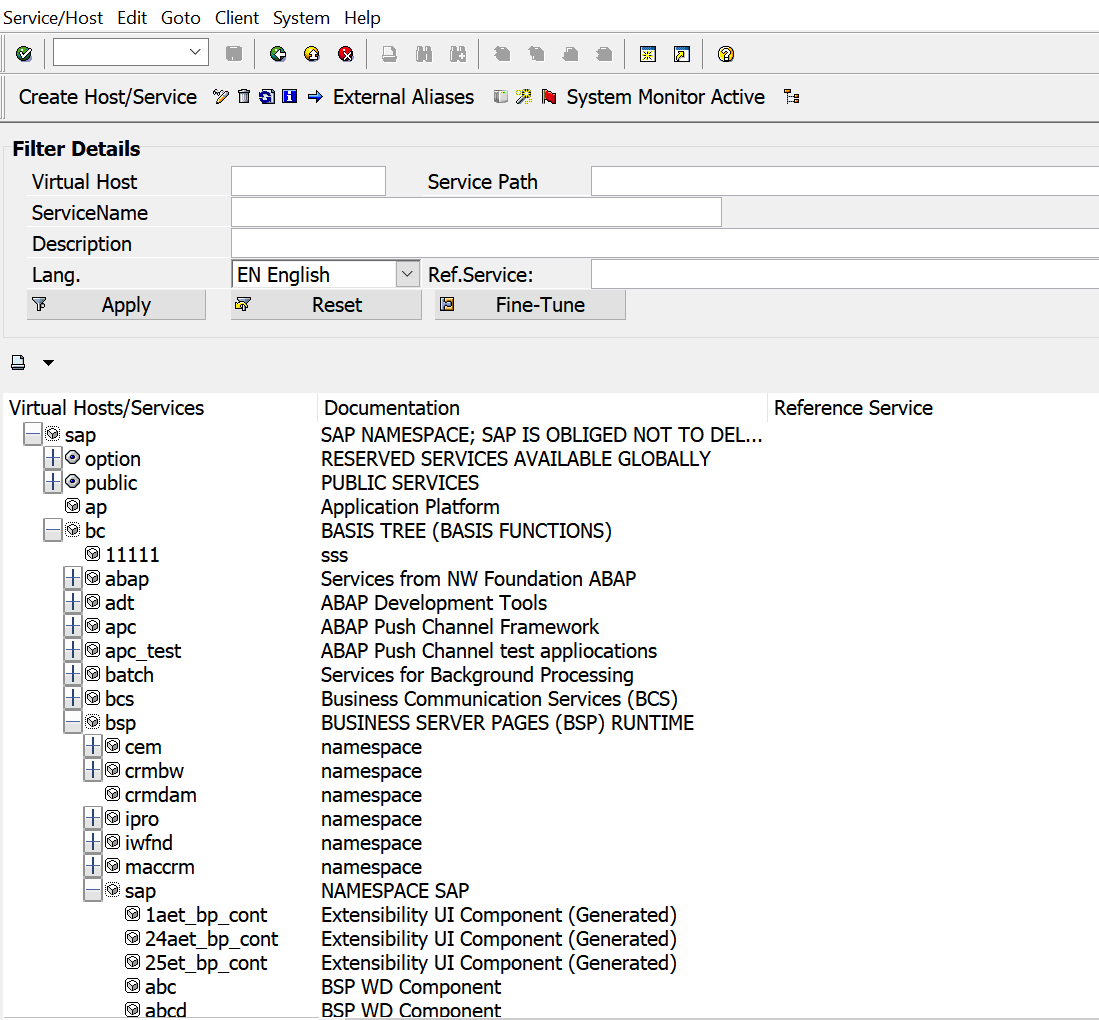Click the green Back arrow icon
Screen dimensions: 1099x1020
[x=278, y=54]
